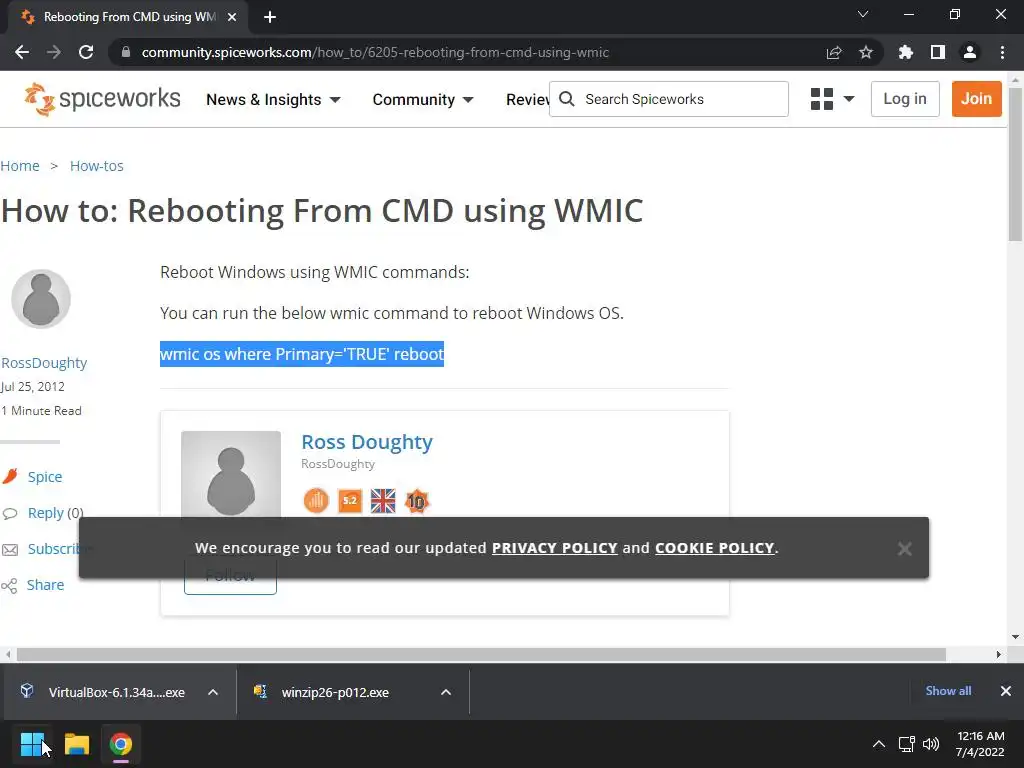Viewport: 1024px width, 768px height.
Task: Click the Subscribe envelope icon
Action: coord(10,549)
